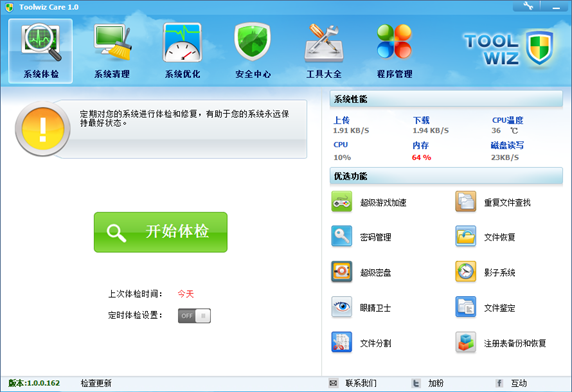Open 影子系统 clock icon
This screenshot has width=572, height=392.
[465, 272]
